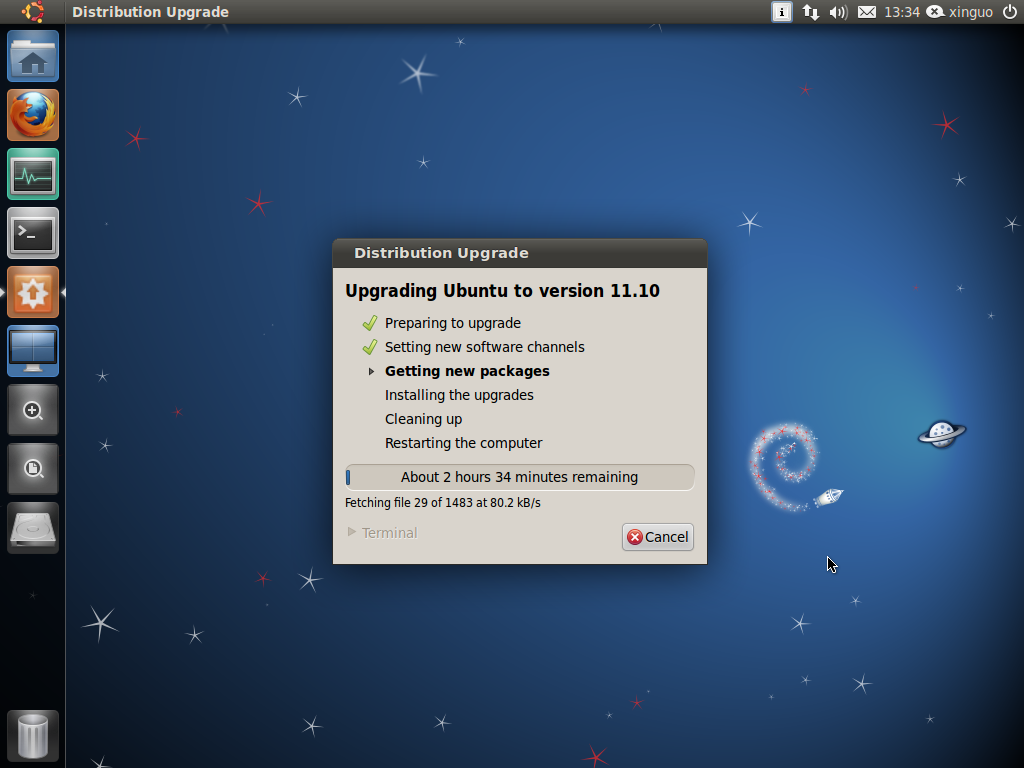
Task: Click 'Restarting the computer' step
Action: point(464,443)
